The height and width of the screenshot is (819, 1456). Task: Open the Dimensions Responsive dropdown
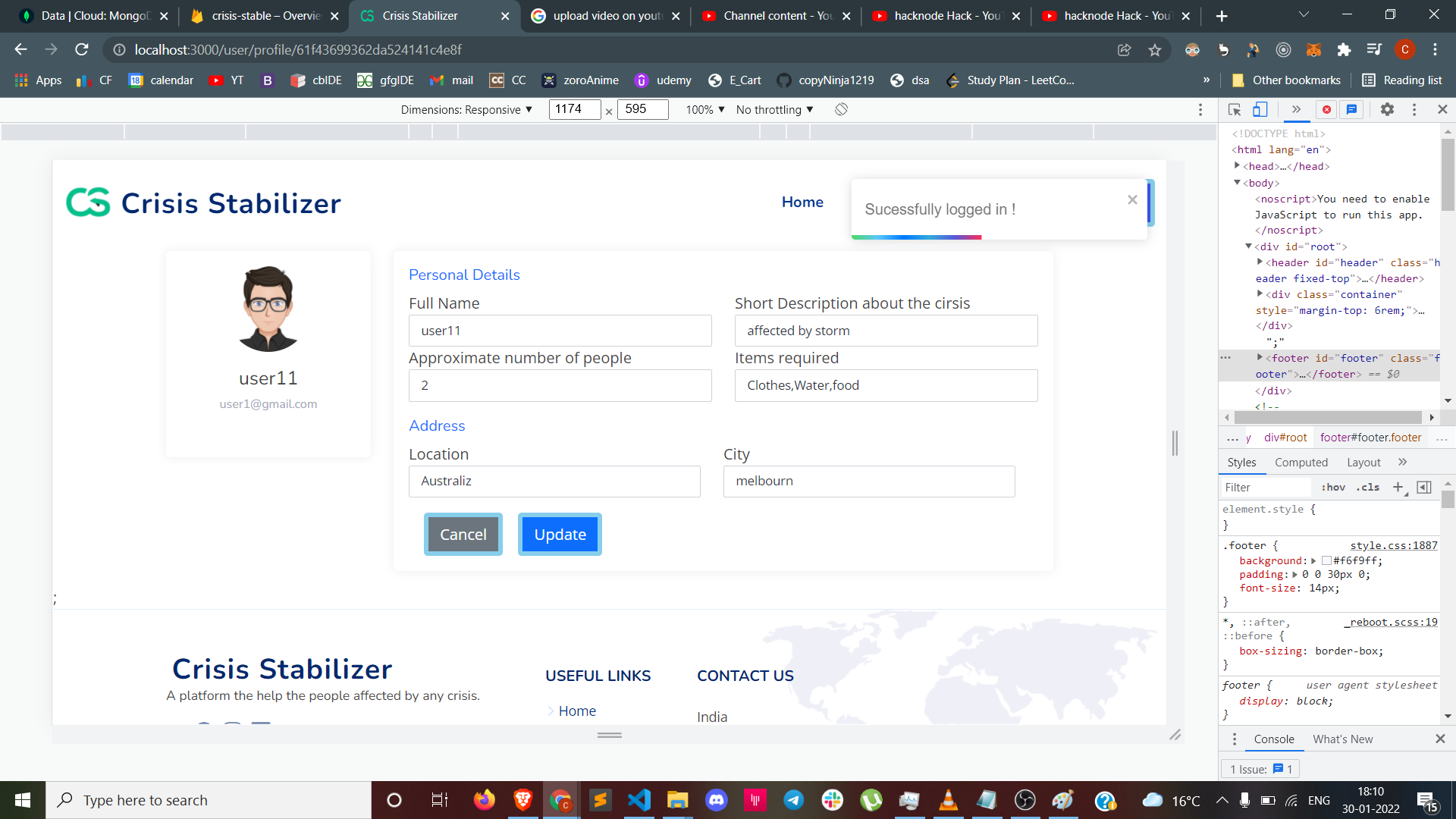click(466, 110)
